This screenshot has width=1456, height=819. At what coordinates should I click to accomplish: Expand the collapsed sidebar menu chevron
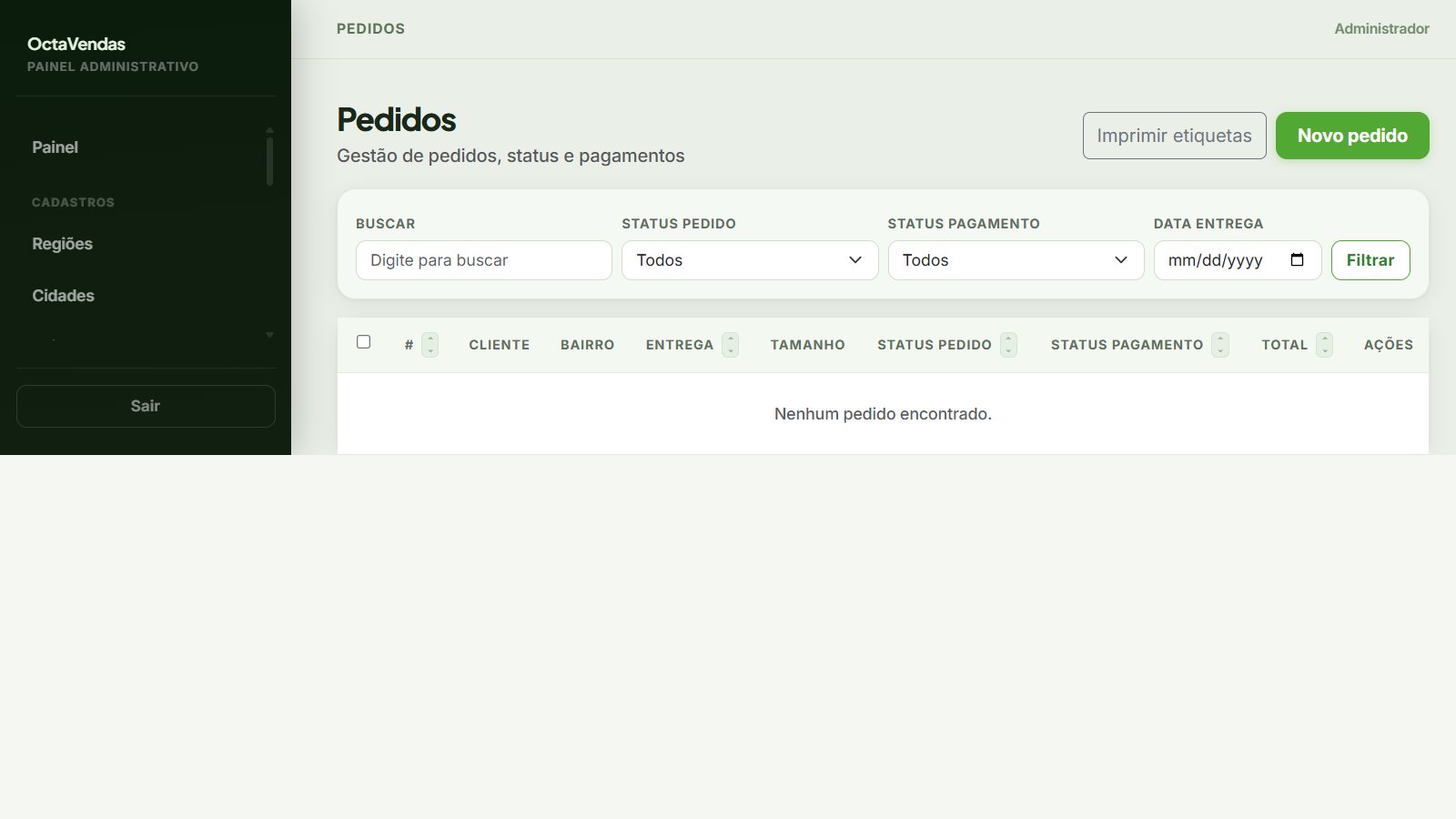[x=269, y=335]
